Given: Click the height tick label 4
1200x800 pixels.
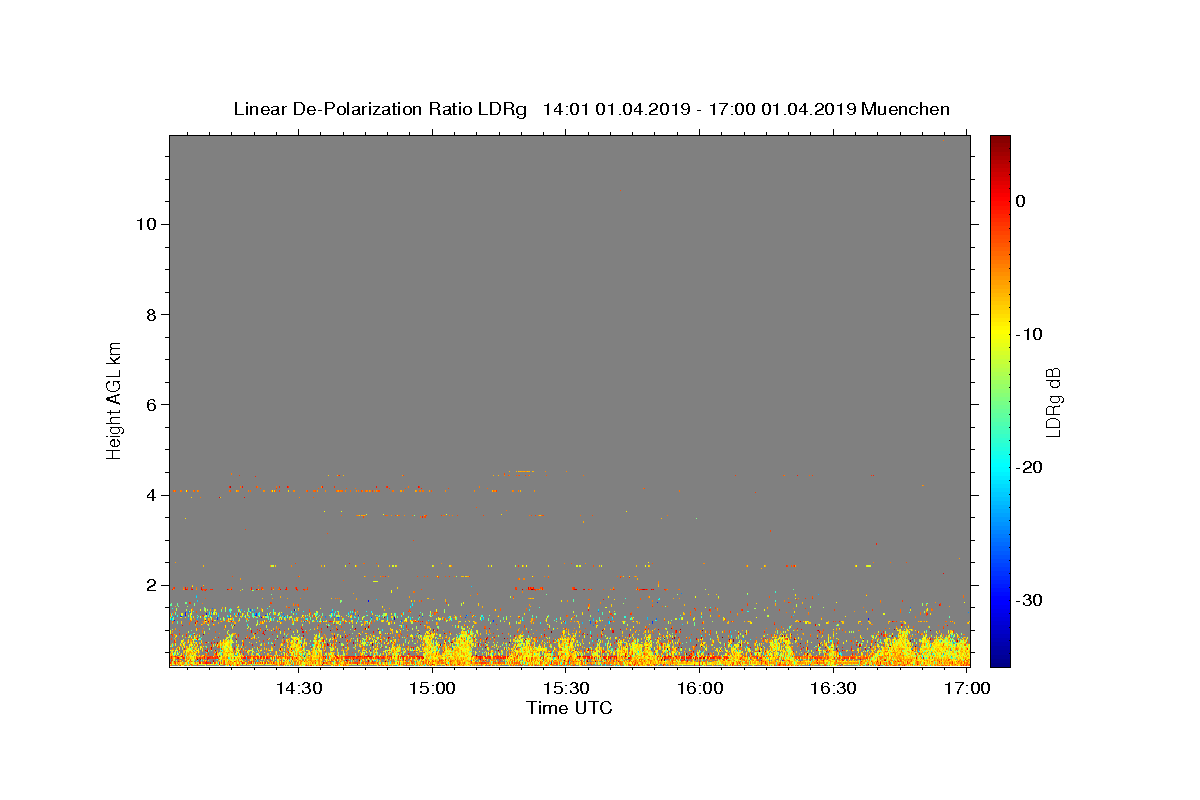Looking at the screenshot, I should tap(149, 495).
